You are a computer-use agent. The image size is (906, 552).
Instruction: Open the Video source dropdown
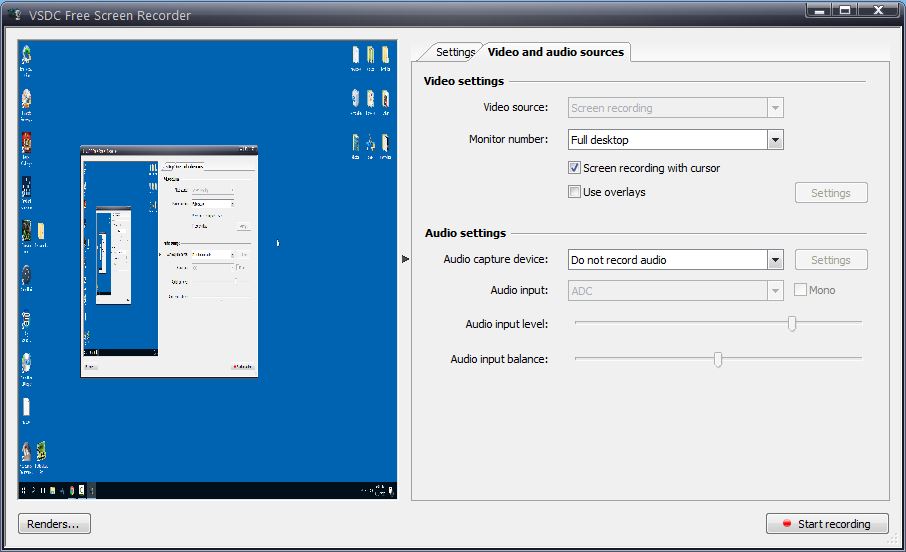[675, 108]
